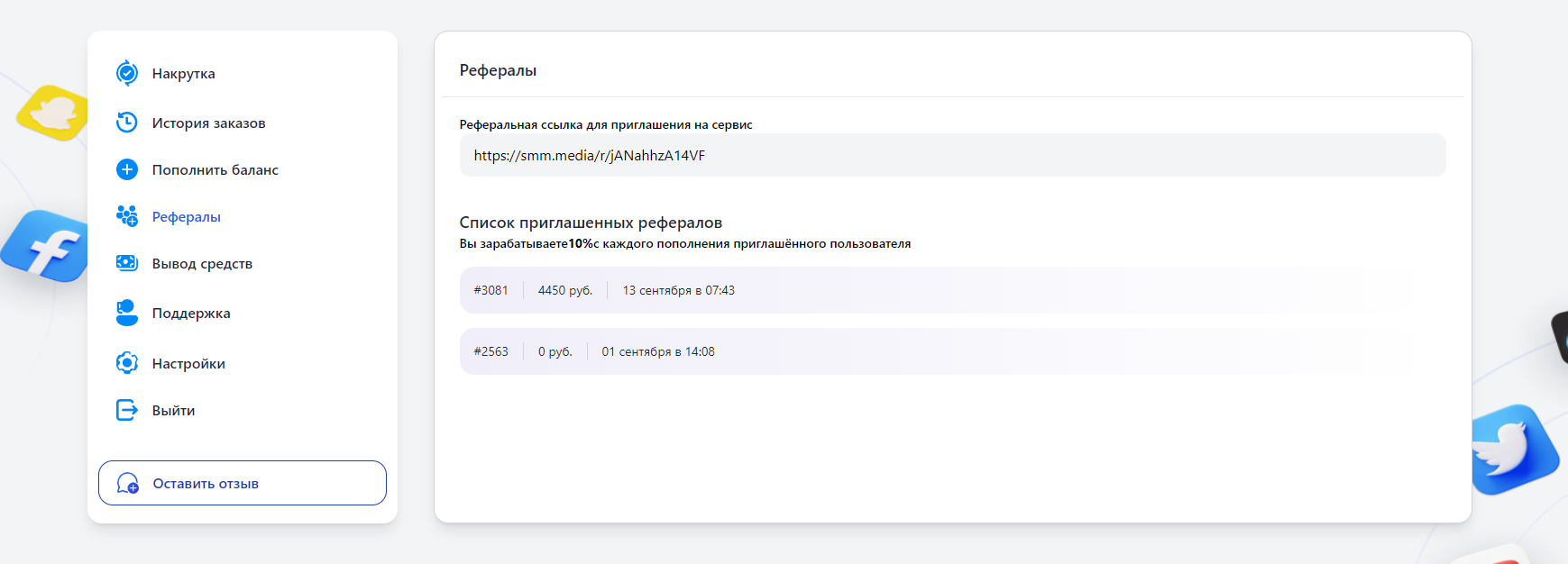Image resolution: width=1568 pixels, height=564 pixels.
Task: Click the Выйти logout icon
Action: coord(127,410)
